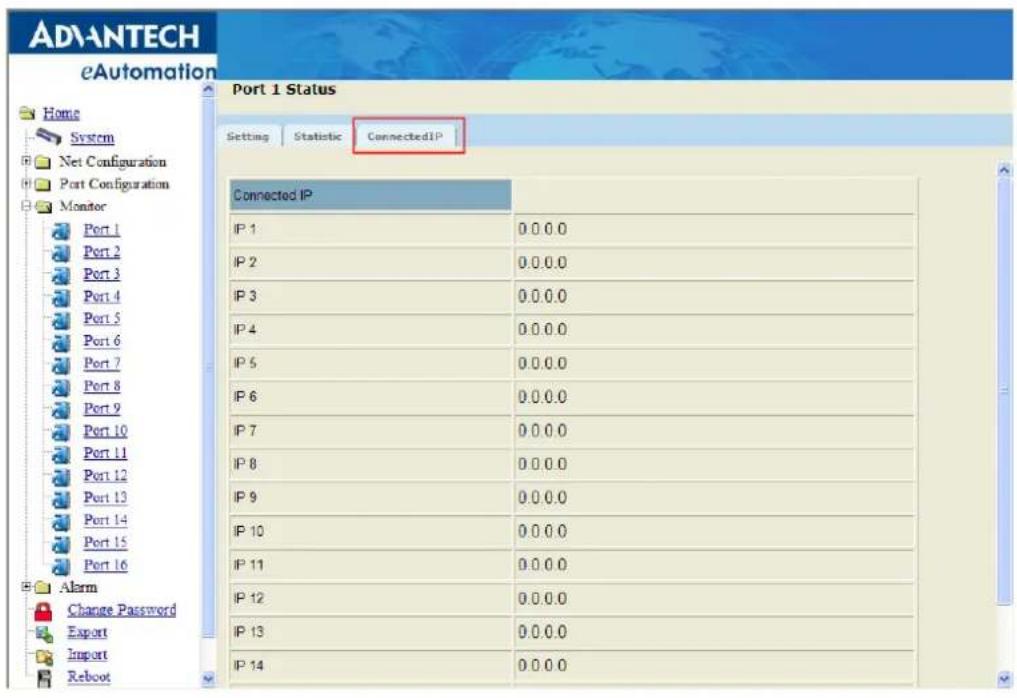
Task: Click the 0.0.0.0 value for IP 10
Action: [542, 531]
